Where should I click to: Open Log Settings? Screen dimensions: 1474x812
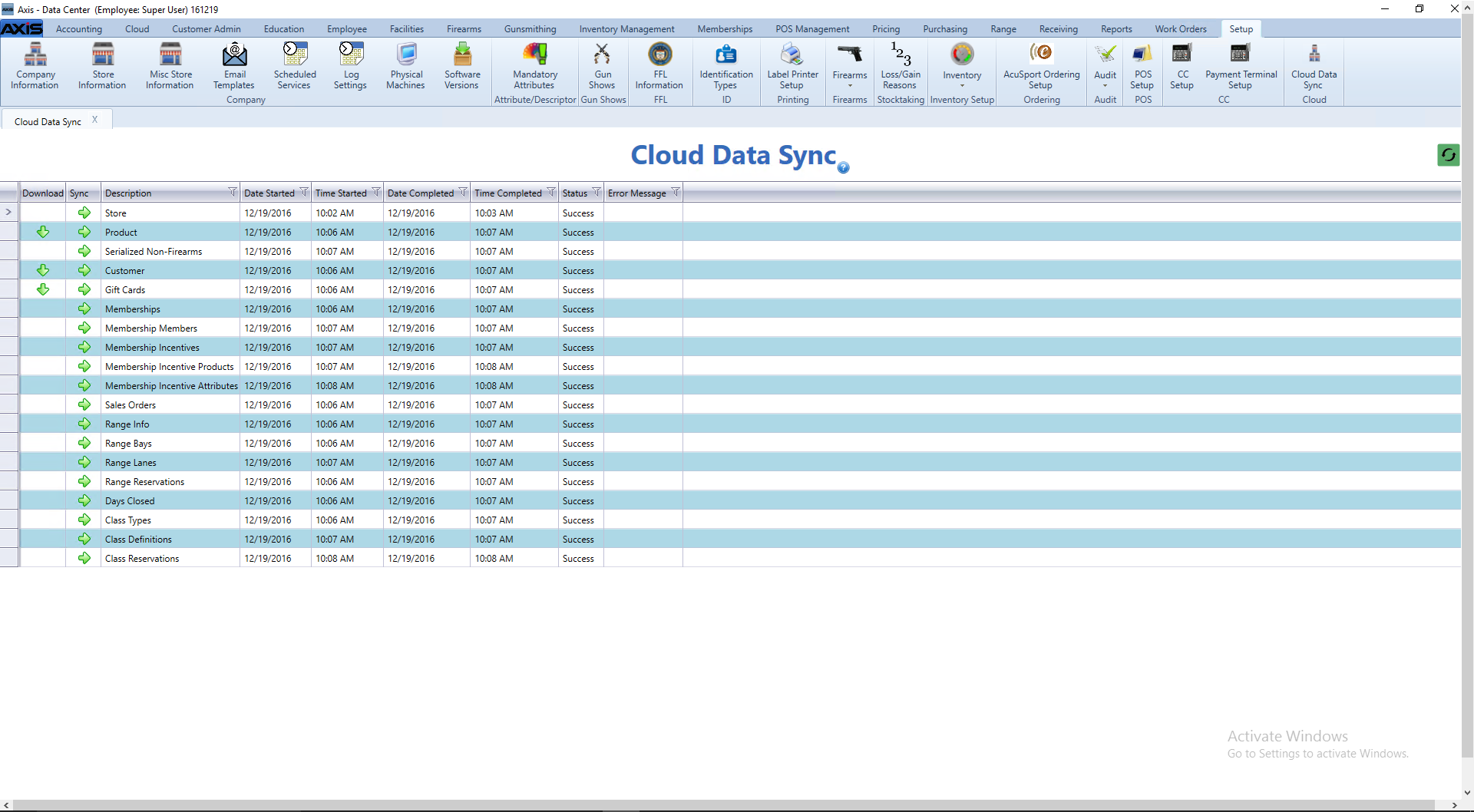pyautogui.click(x=351, y=66)
